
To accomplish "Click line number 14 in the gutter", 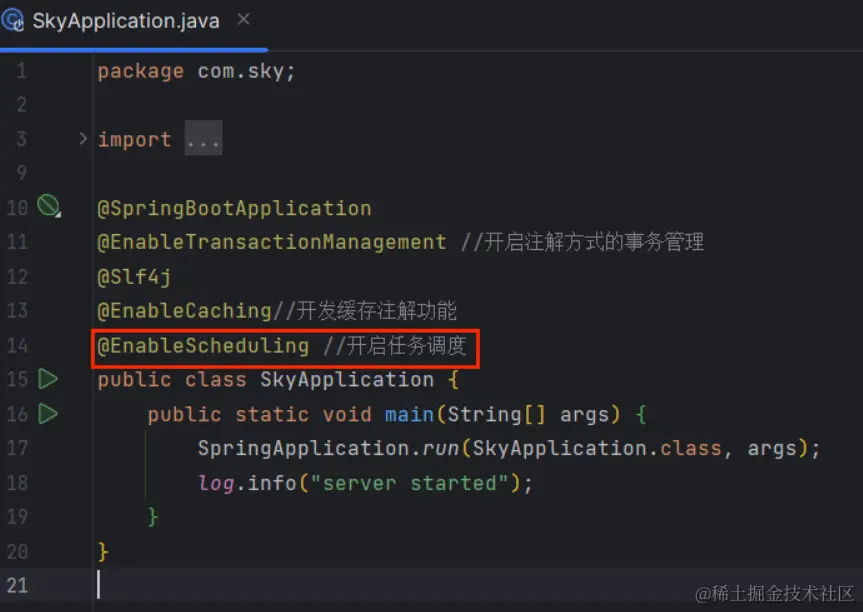I will coord(21,345).
